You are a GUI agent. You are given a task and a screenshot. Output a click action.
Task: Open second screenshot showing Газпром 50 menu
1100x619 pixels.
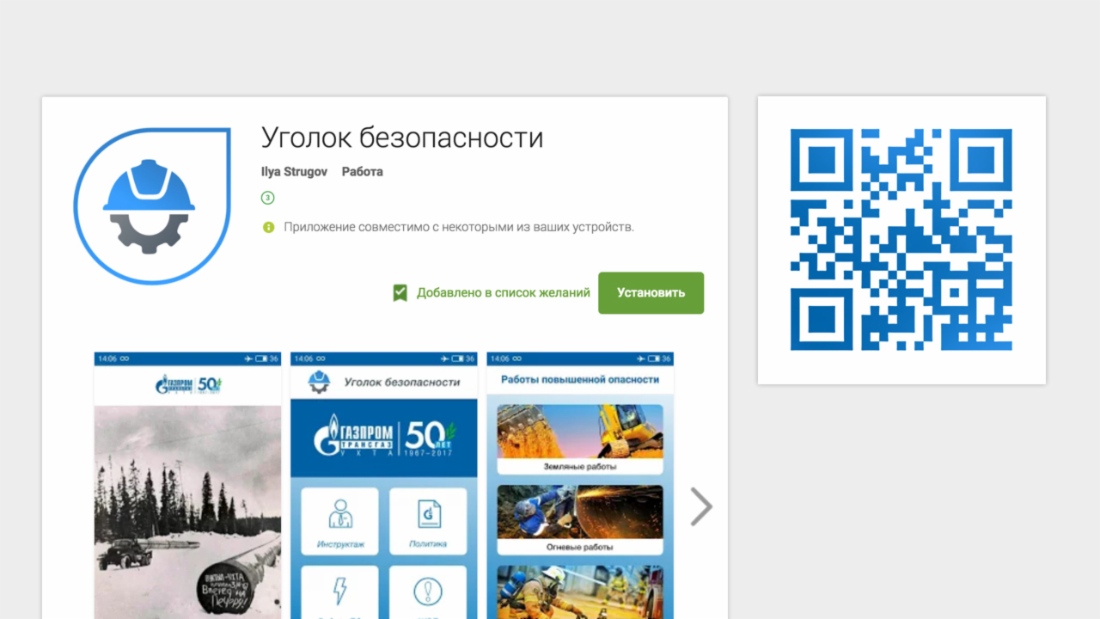point(384,486)
